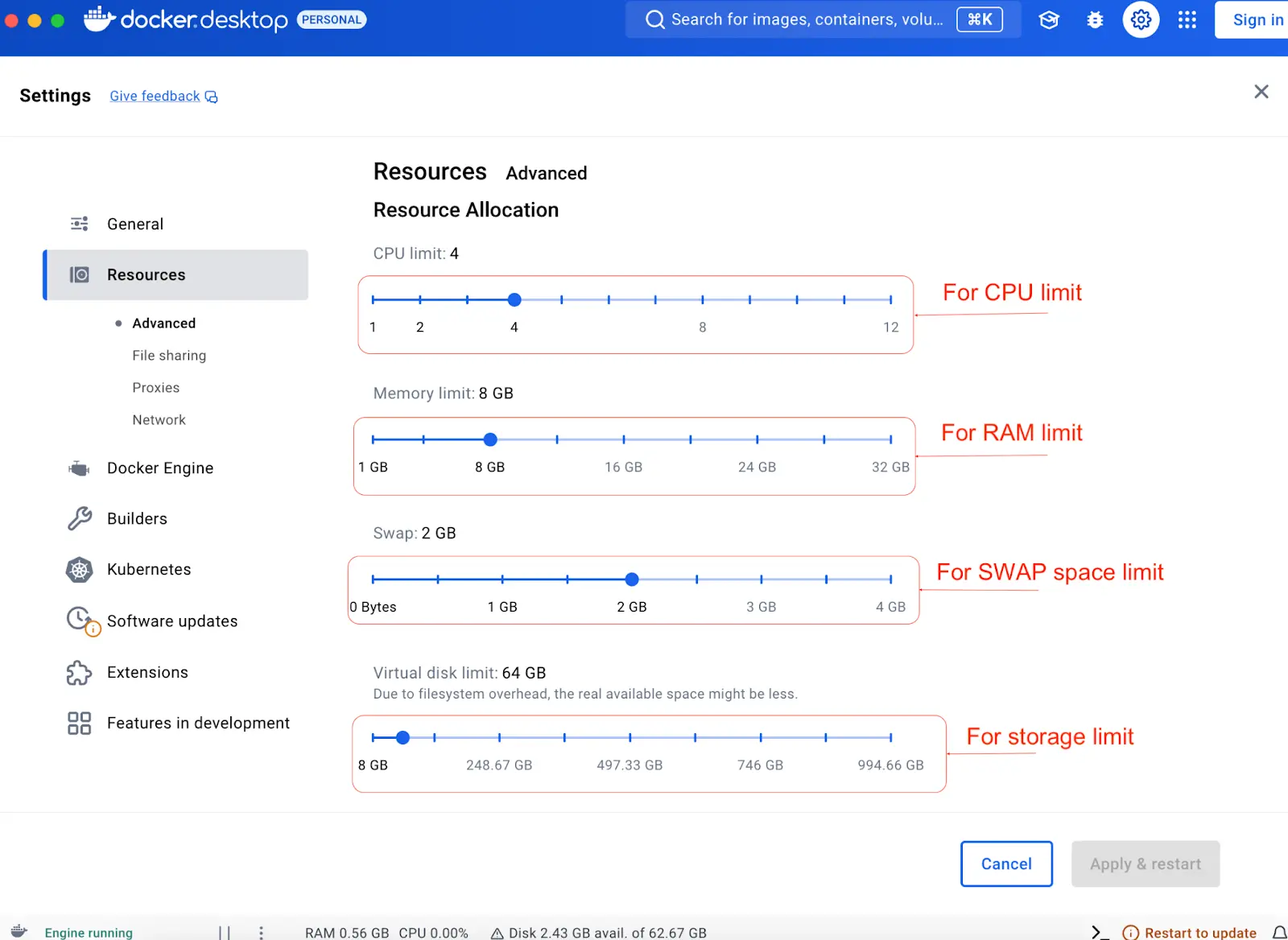Click the Settings gear icon in title bar
This screenshot has width=1288, height=940.
point(1141,19)
